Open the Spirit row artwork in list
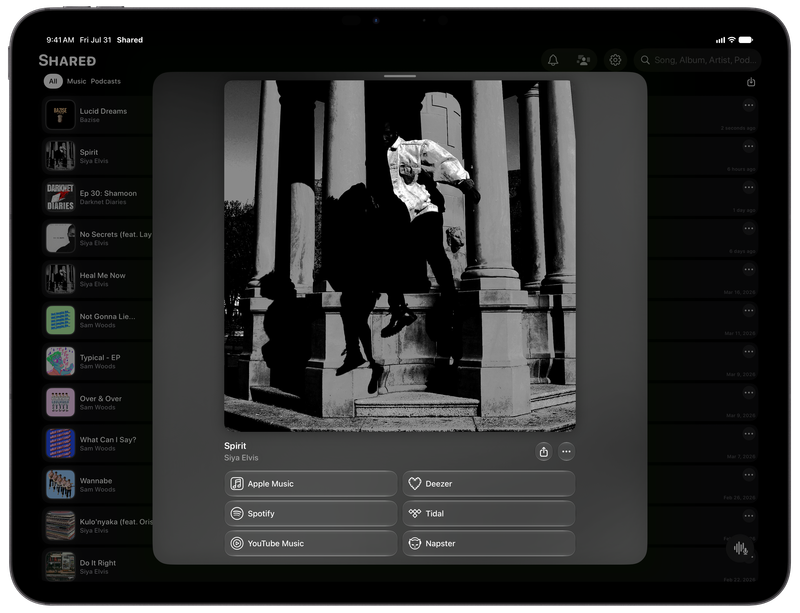 60,156
